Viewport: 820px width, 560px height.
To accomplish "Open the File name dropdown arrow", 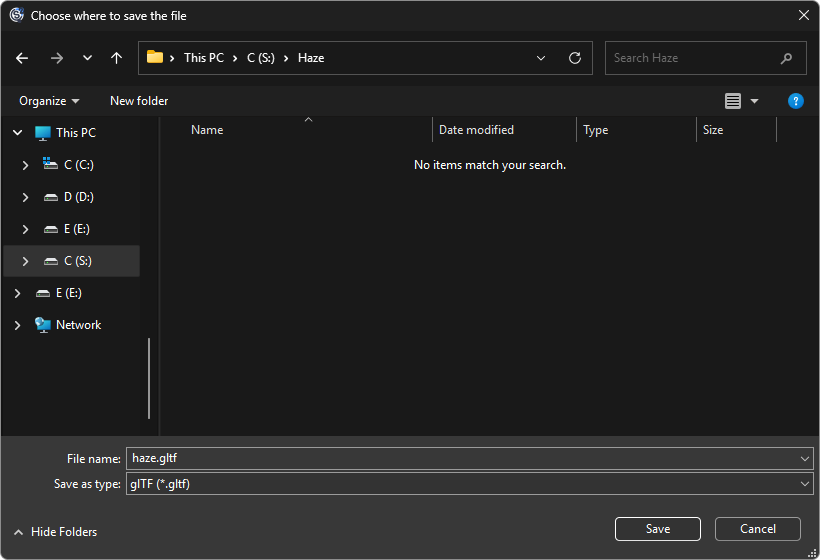I will 805,459.
